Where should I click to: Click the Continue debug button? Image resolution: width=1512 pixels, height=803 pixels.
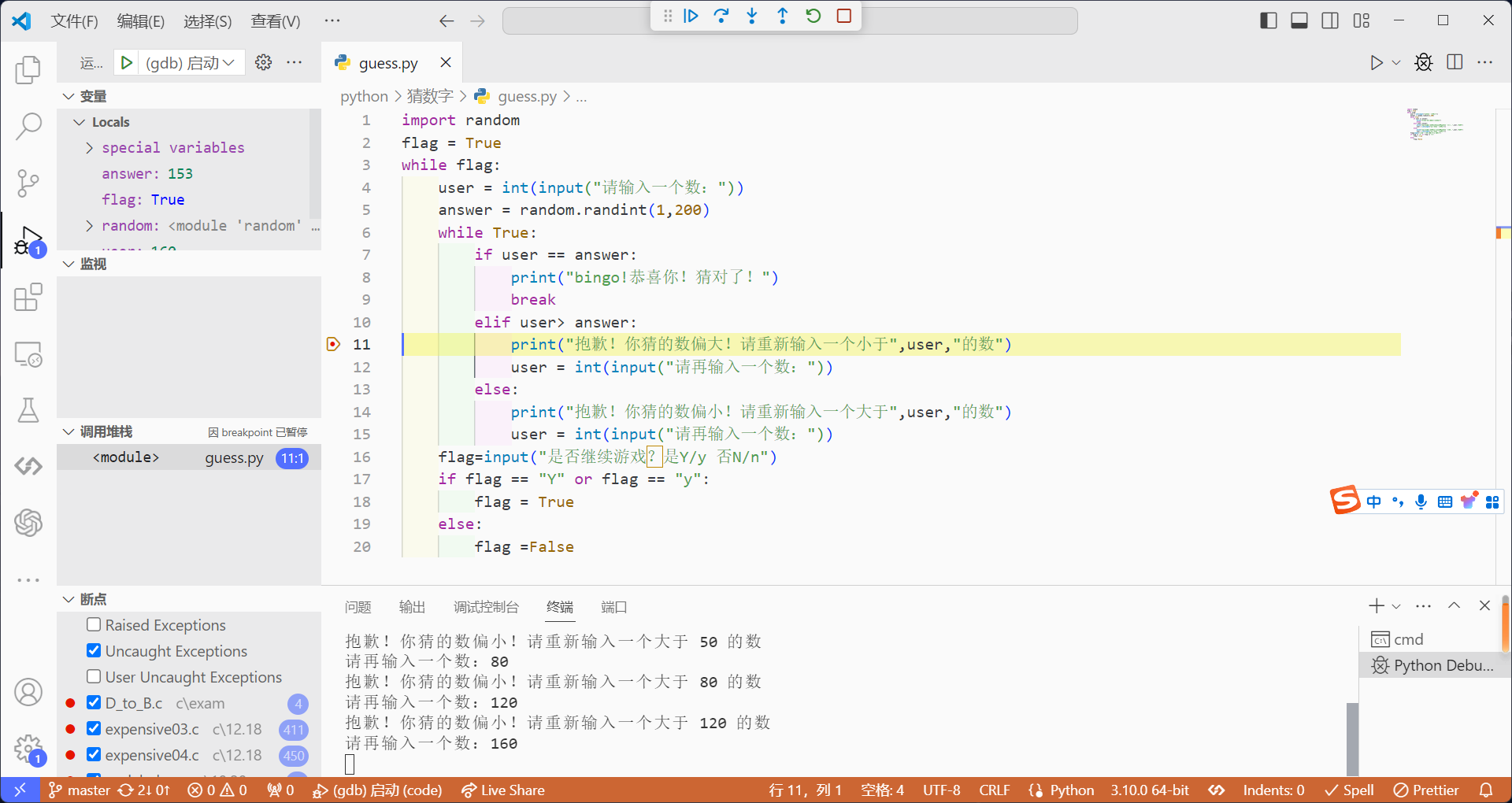(691, 16)
